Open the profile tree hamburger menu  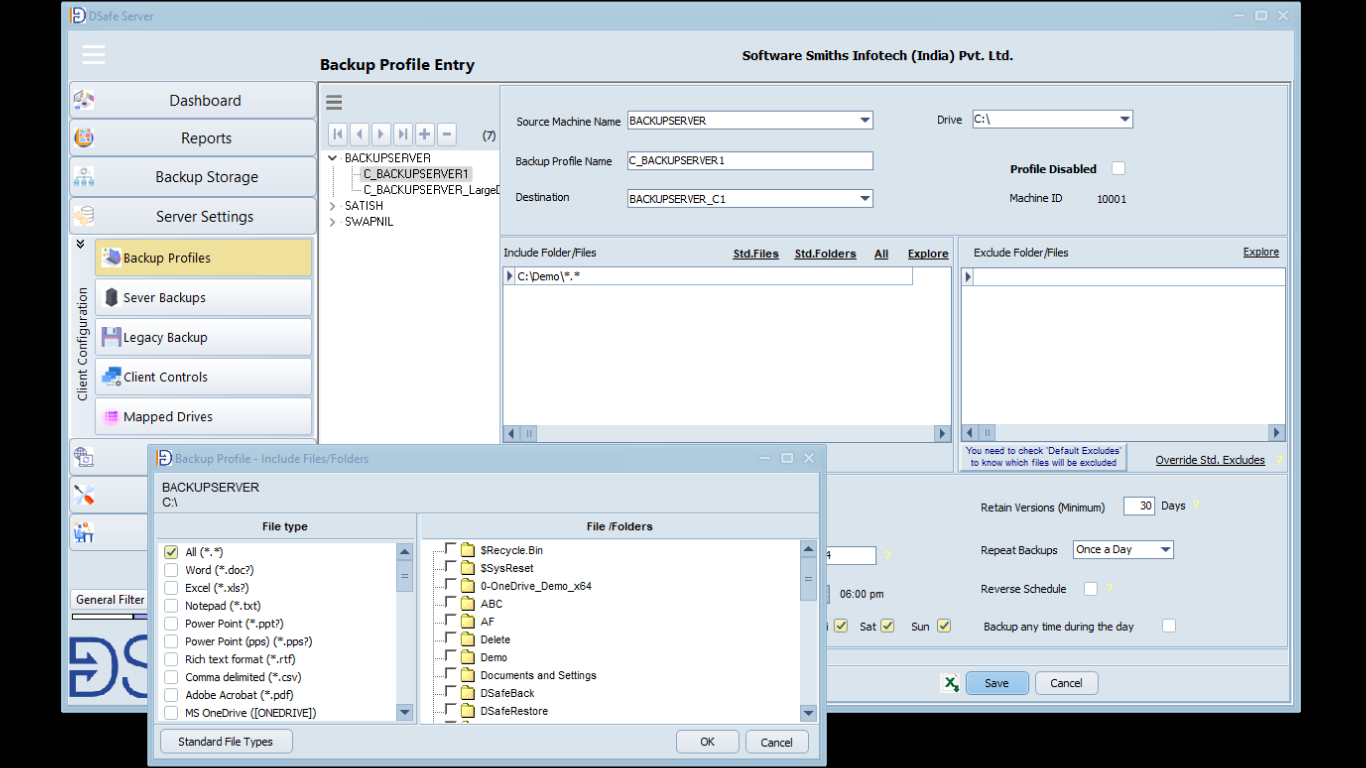tap(334, 102)
